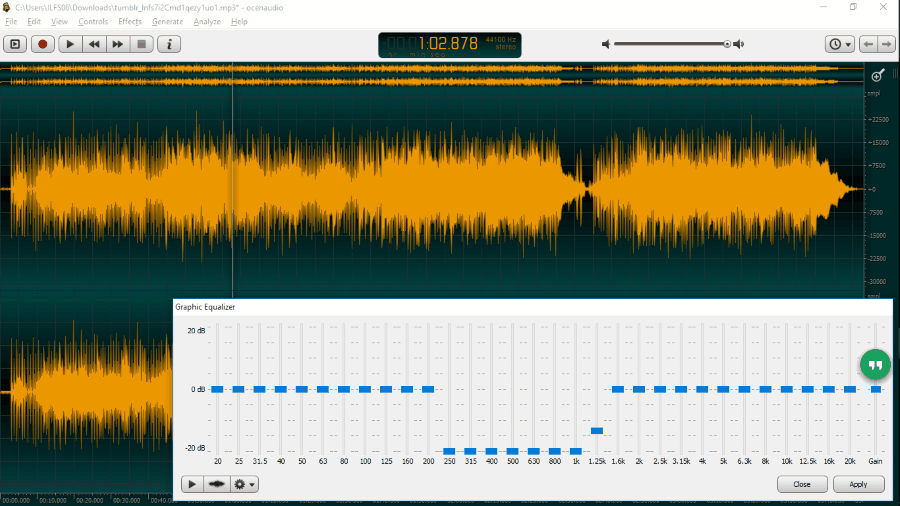
Task: Adjust the main volume slider handle
Action: 727,44
